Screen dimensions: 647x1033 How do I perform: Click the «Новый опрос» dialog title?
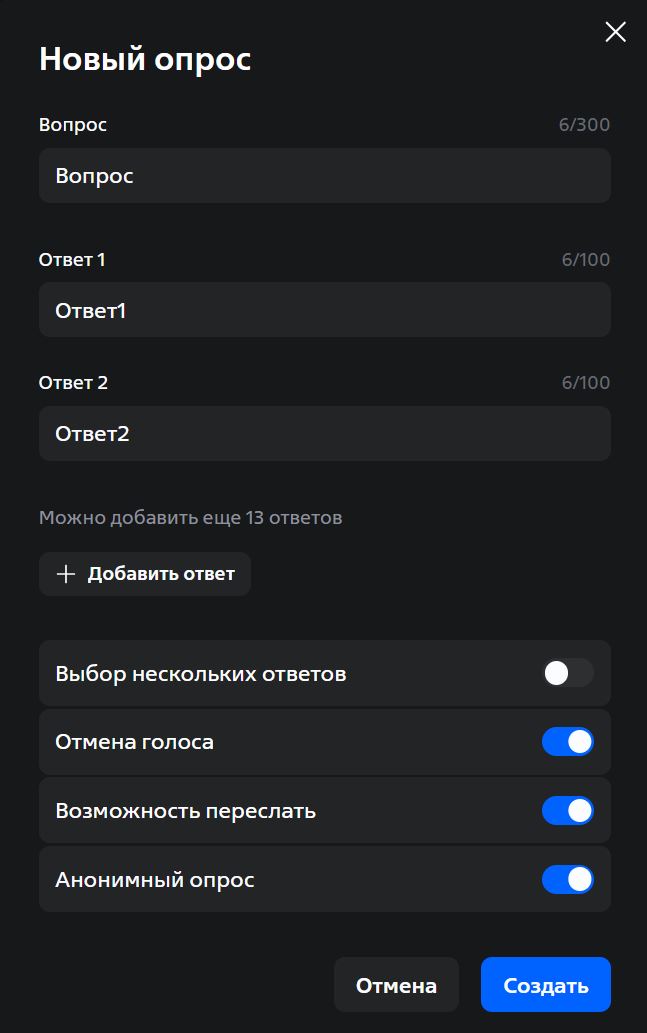pyautogui.click(x=144, y=58)
